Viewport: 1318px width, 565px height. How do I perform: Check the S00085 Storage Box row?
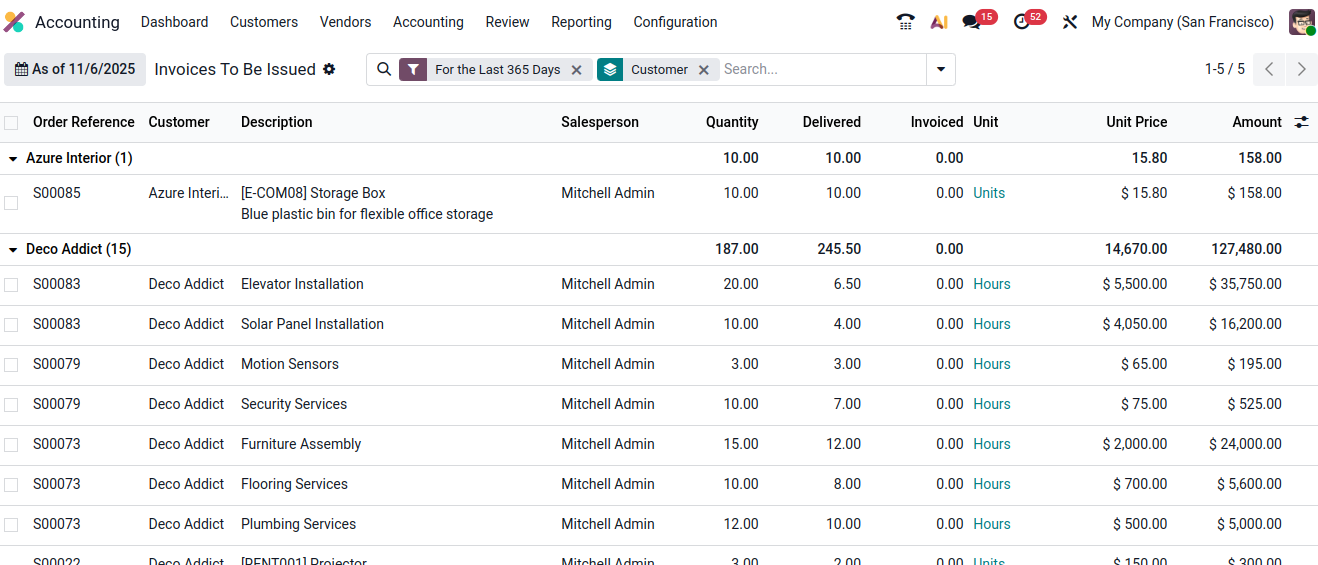11,203
